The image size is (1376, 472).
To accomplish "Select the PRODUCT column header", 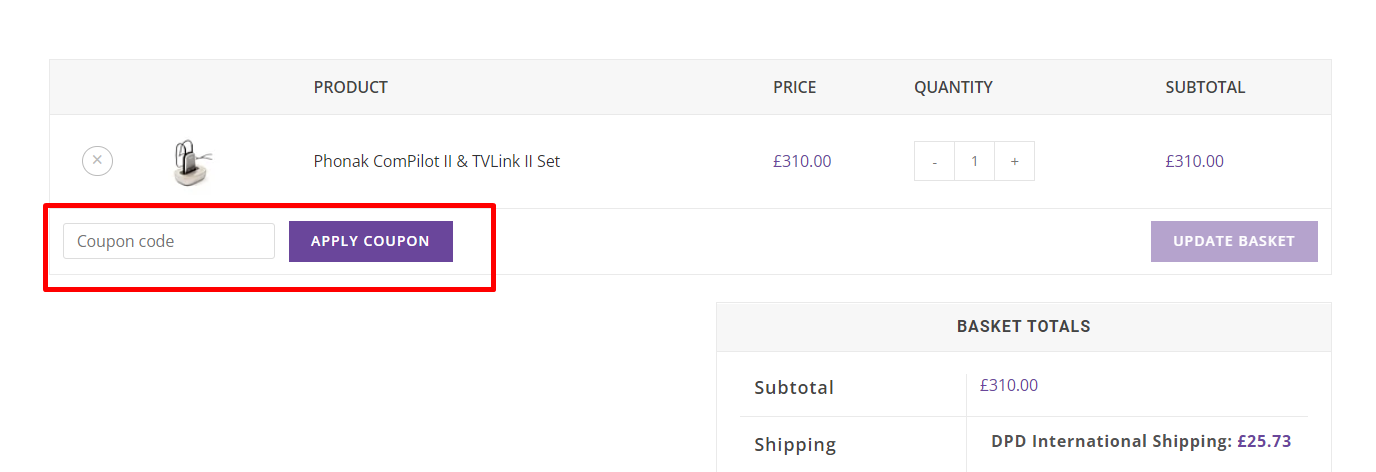I will tap(351, 87).
